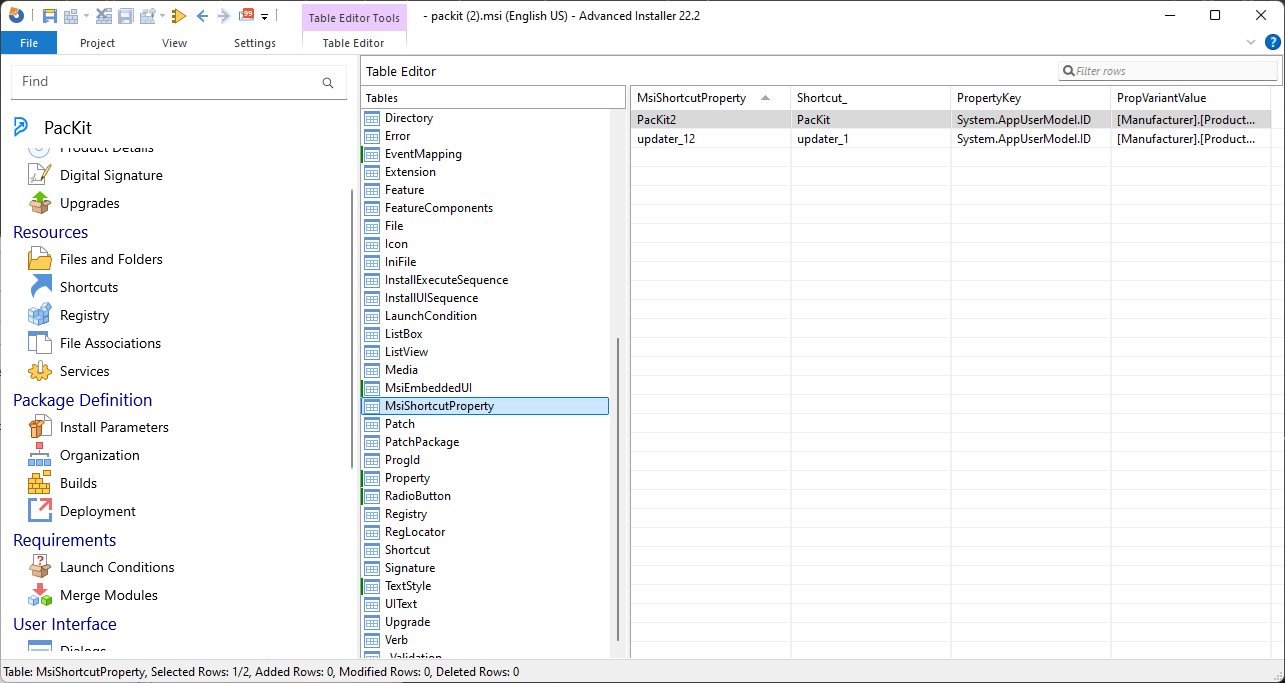Click the User Interface section header
The height and width of the screenshot is (683, 1285).
[x=65, y=624]
